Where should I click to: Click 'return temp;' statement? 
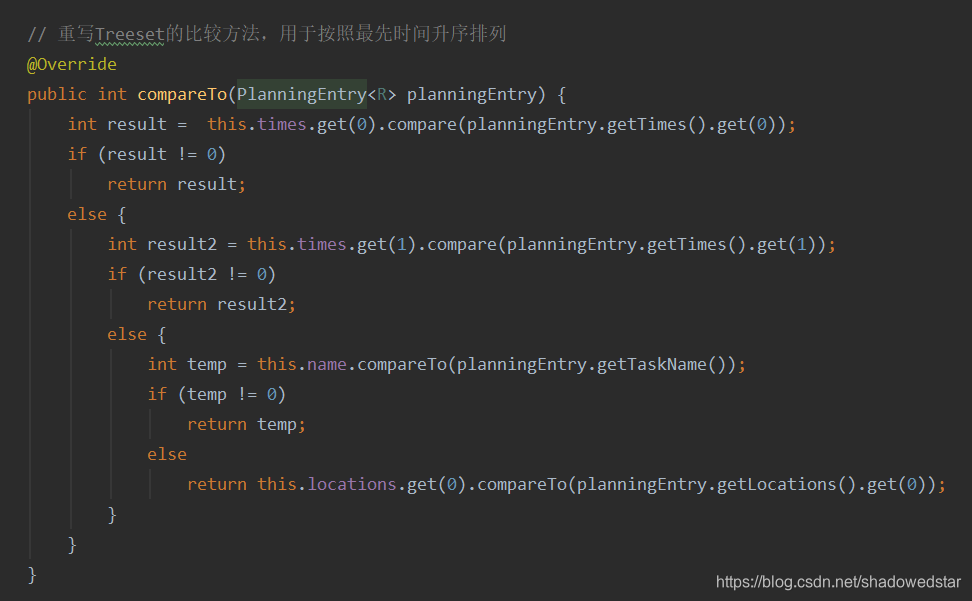(246, 424)
